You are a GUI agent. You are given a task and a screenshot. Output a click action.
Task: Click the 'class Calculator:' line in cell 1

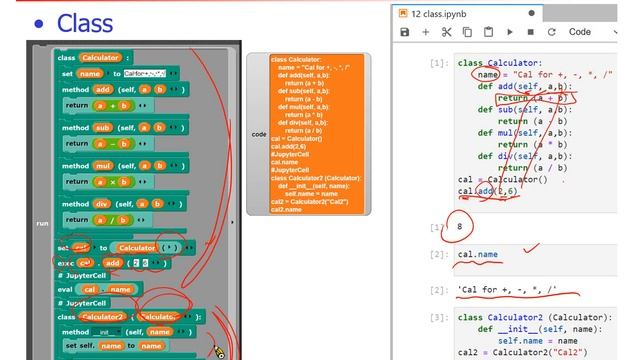click(x=500, y=63)
